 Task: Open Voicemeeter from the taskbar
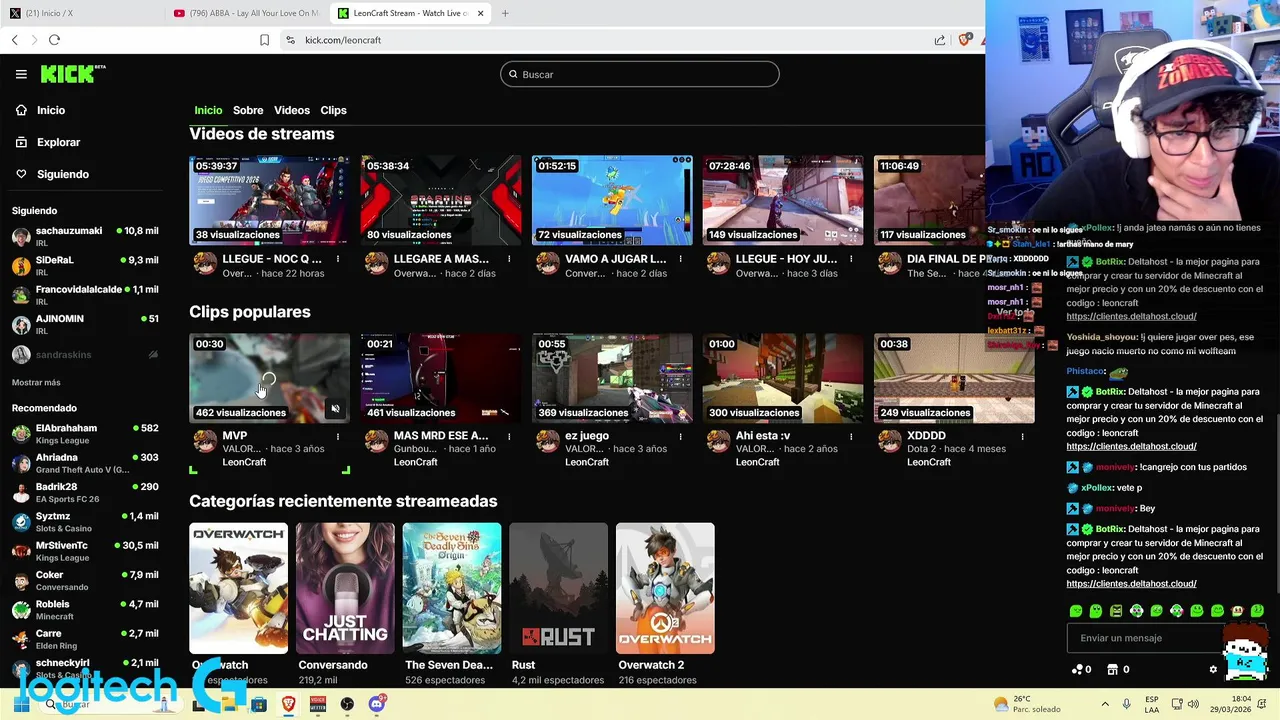(x=318, y=704)
